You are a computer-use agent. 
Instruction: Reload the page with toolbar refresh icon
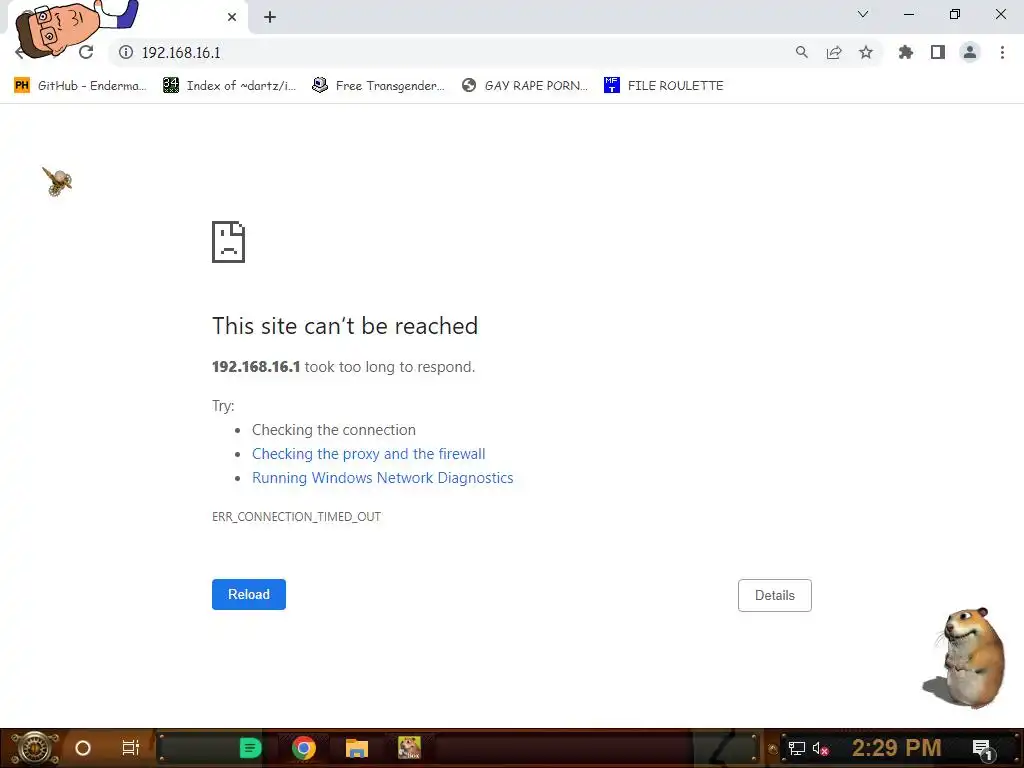86,52
